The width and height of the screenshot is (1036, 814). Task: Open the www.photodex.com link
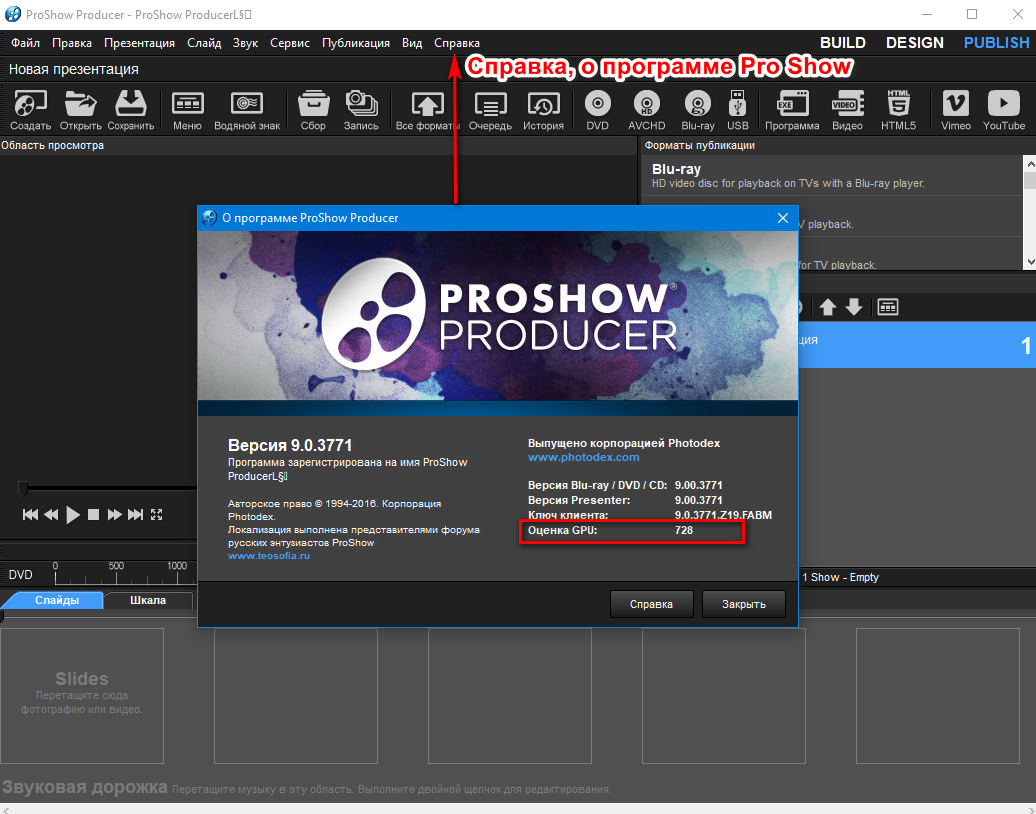pyautogui.click(x=583, y=457)
